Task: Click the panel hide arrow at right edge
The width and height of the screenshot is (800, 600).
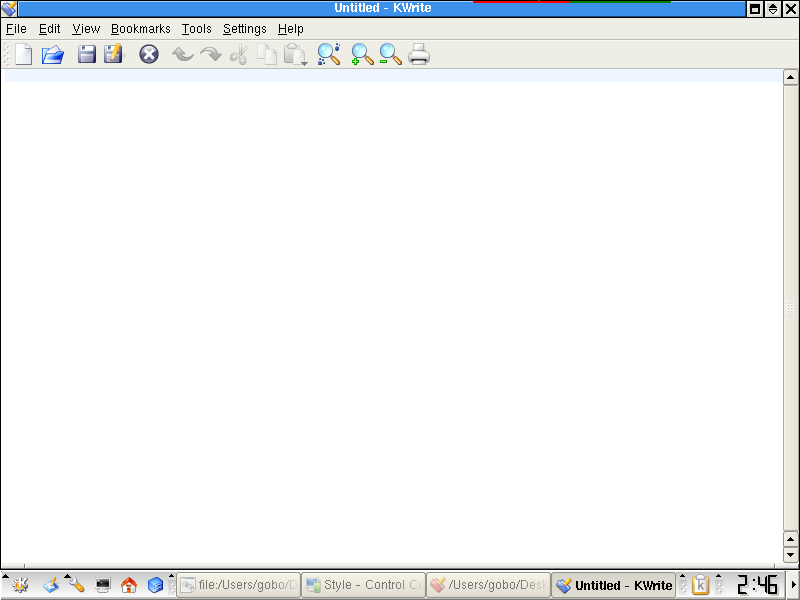Action: (793, 585)
